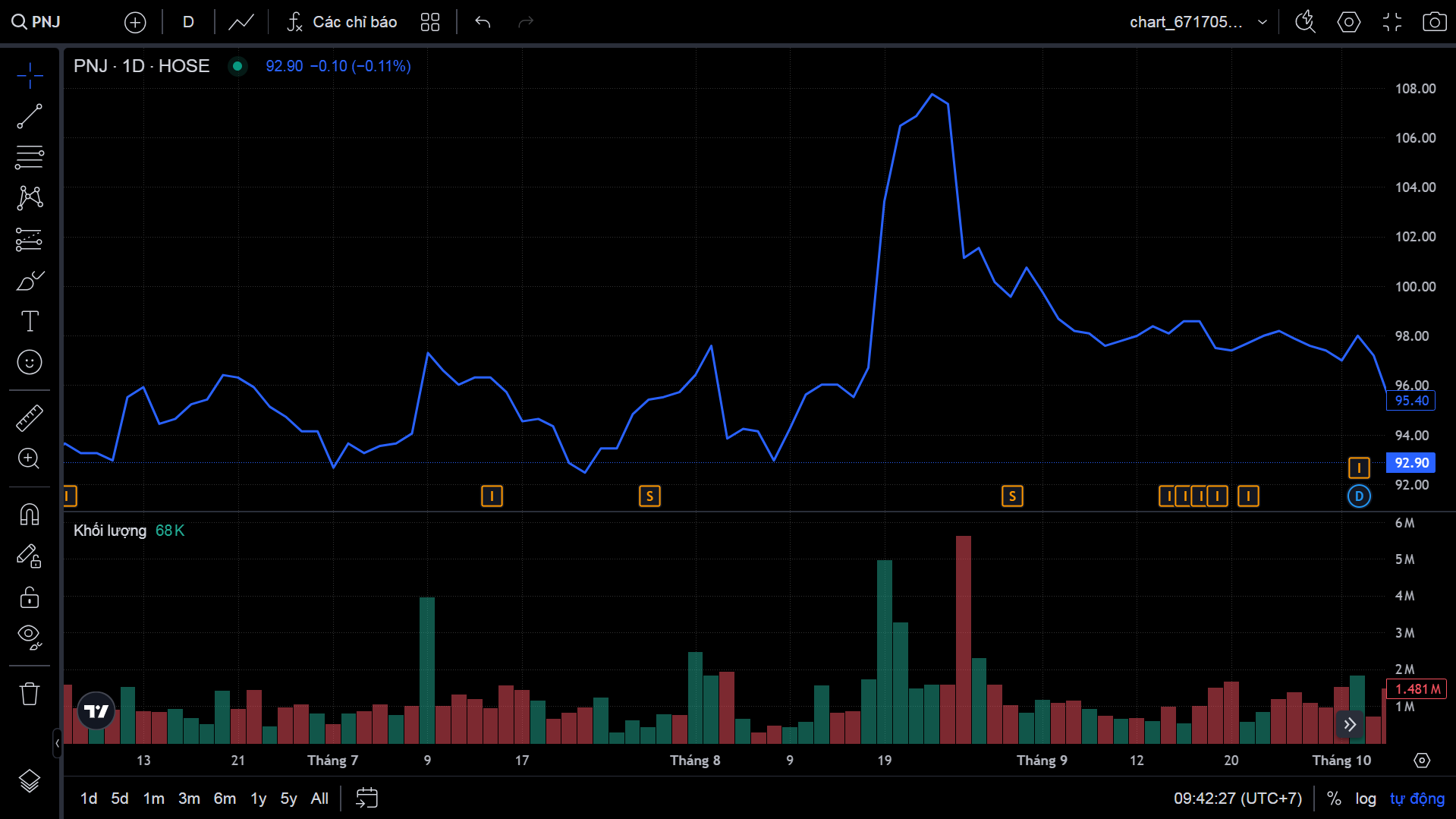Open chart settings hexagon icon in top toolbar

(x=1348, y=22)
